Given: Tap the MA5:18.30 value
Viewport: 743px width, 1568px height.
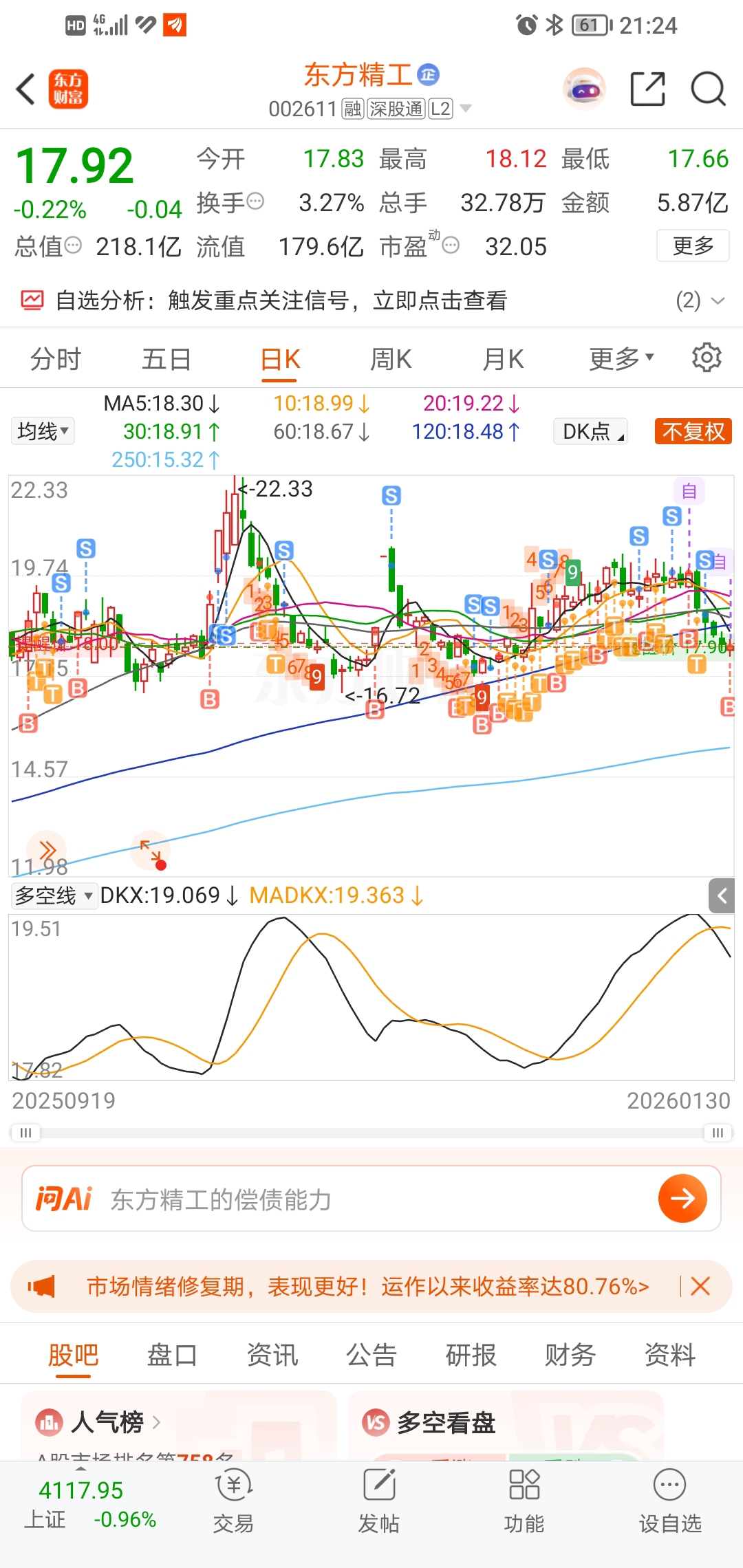Looking at the screenshot, I should 162,403.
